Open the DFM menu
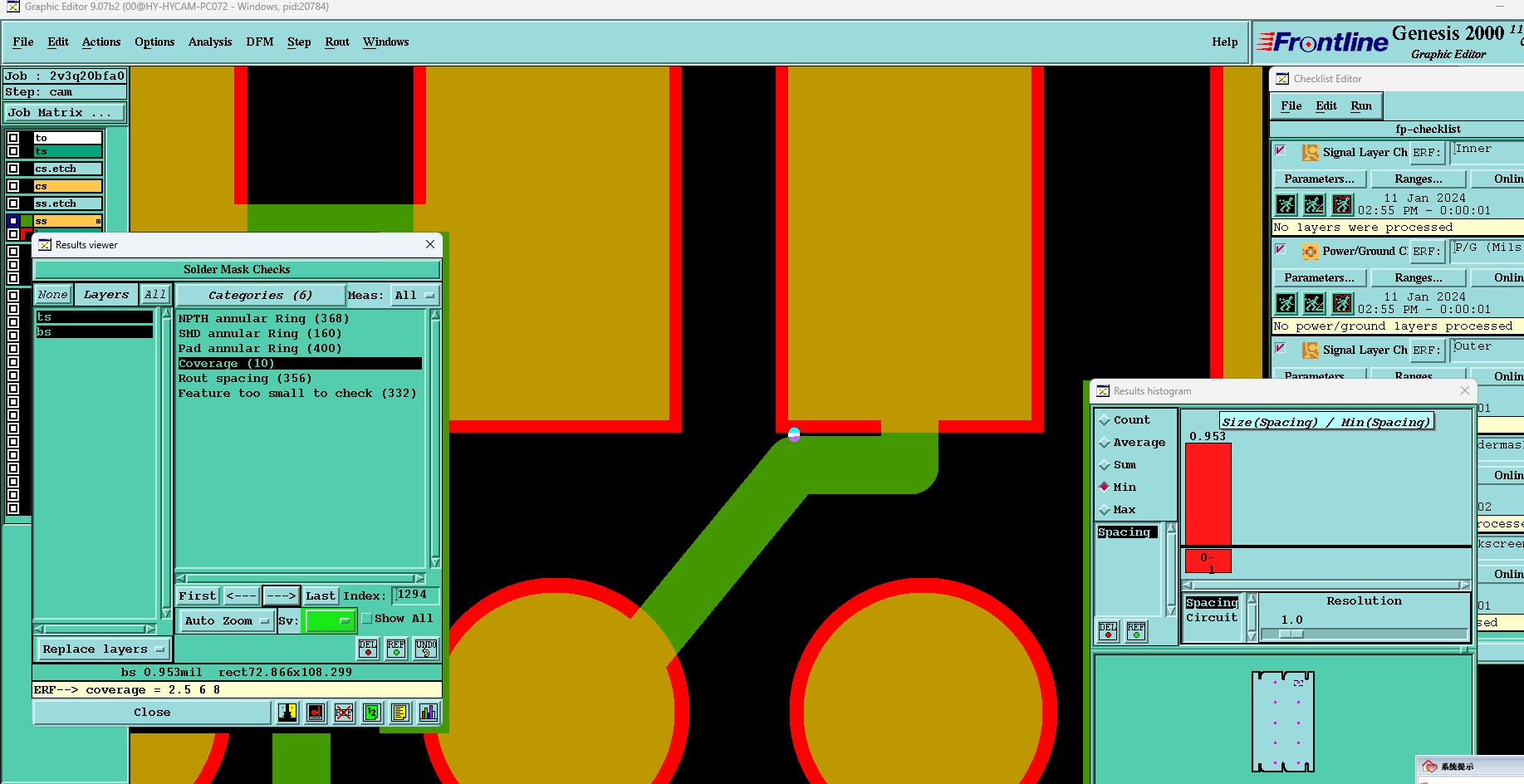Viewport: 1524px width, 784px height. pos(260,42)
